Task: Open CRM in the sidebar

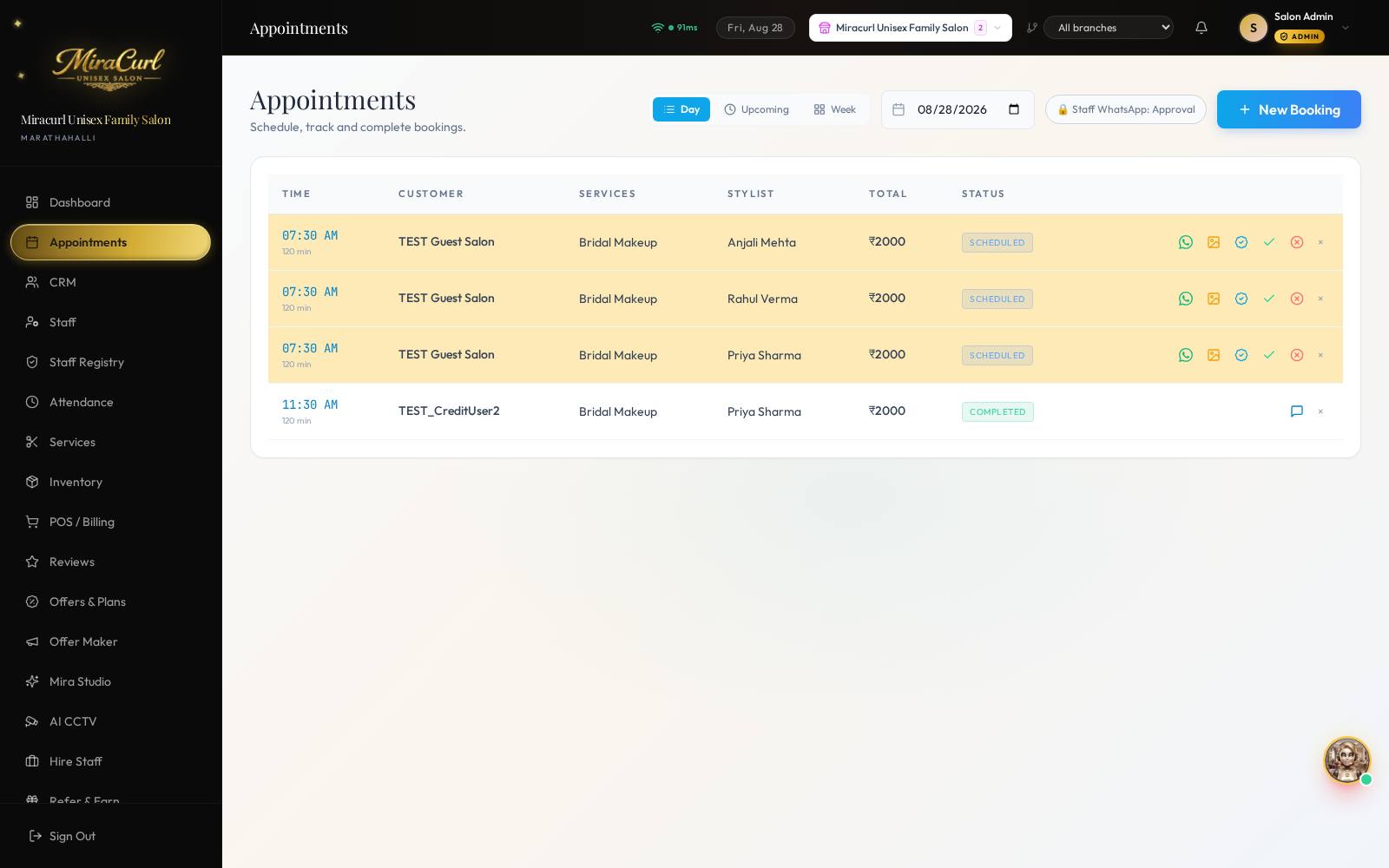Action: pos(110,282)
